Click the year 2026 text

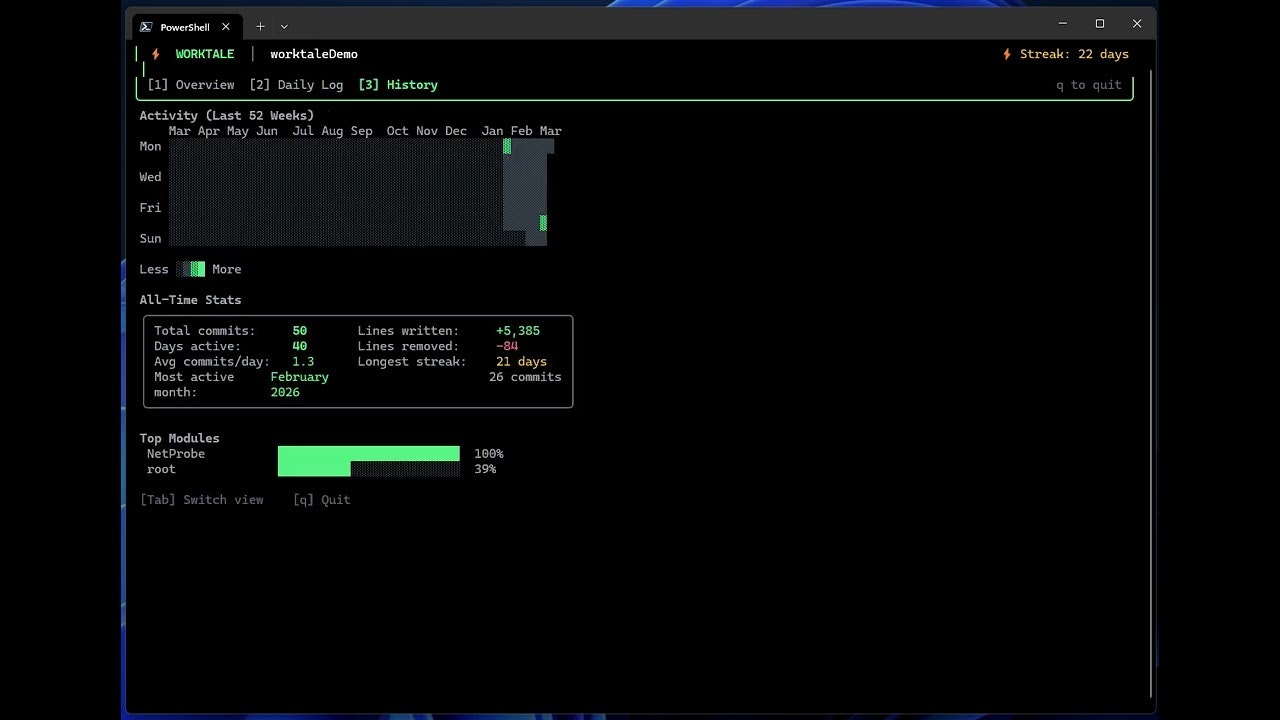[285, 392]
